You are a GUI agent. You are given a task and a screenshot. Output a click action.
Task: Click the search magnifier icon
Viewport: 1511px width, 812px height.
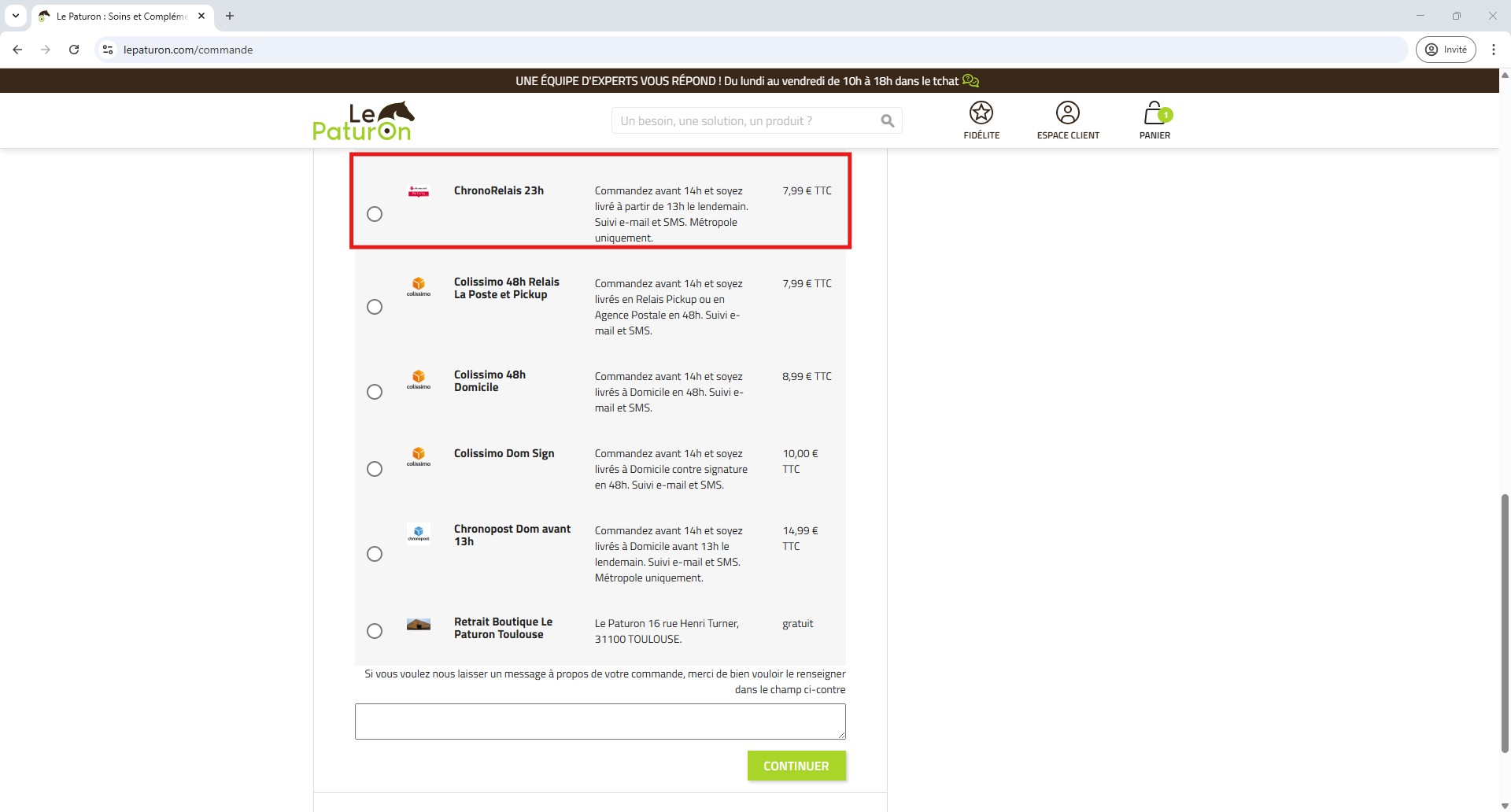887,121
